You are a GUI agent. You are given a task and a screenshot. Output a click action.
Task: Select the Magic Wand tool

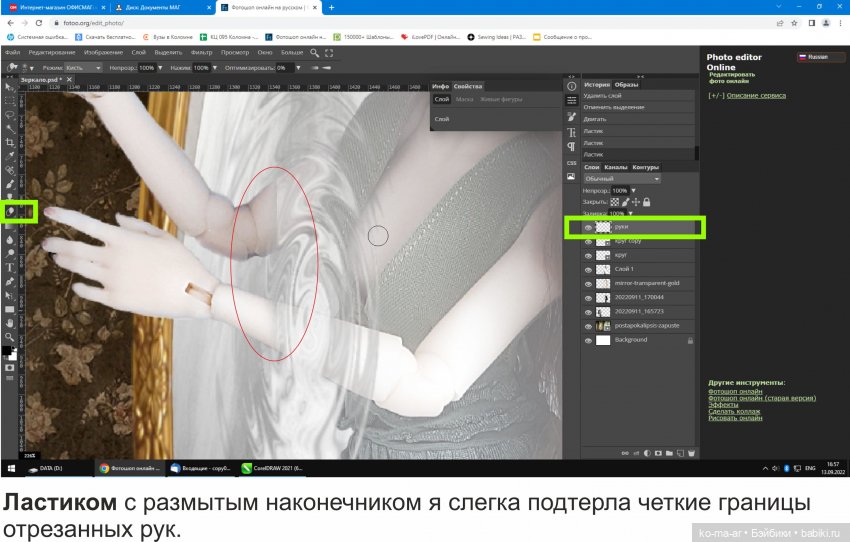tap(9, 128)
